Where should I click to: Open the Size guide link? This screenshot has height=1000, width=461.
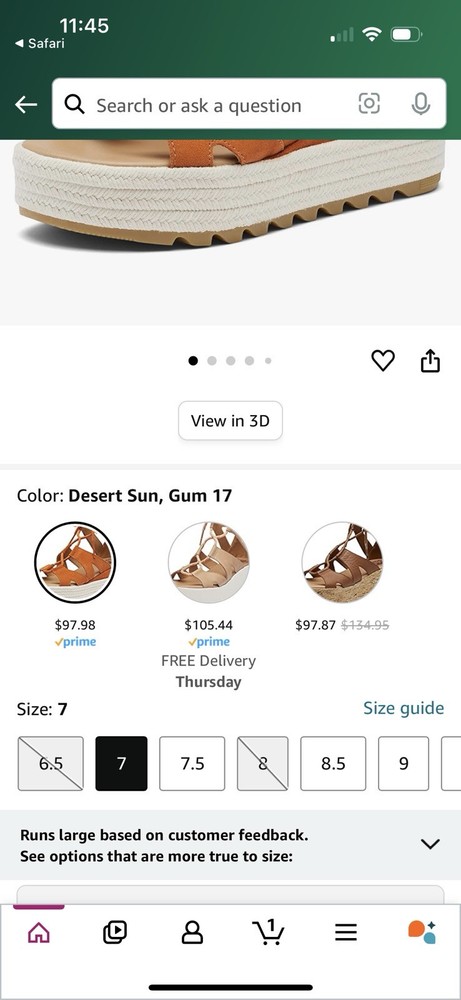tap(404, 708)
